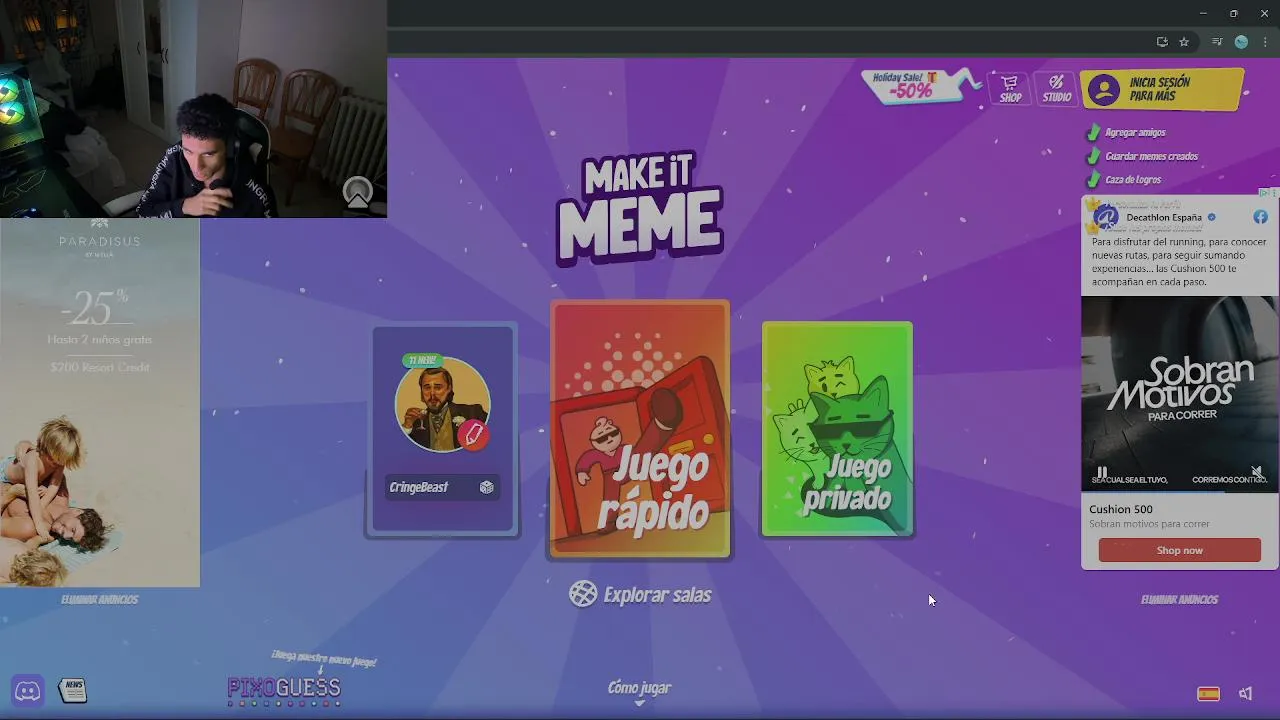Open the Studio editor
This screenshot has width=1280, height=720.
pyautogui.click(x=1056, y=88)
